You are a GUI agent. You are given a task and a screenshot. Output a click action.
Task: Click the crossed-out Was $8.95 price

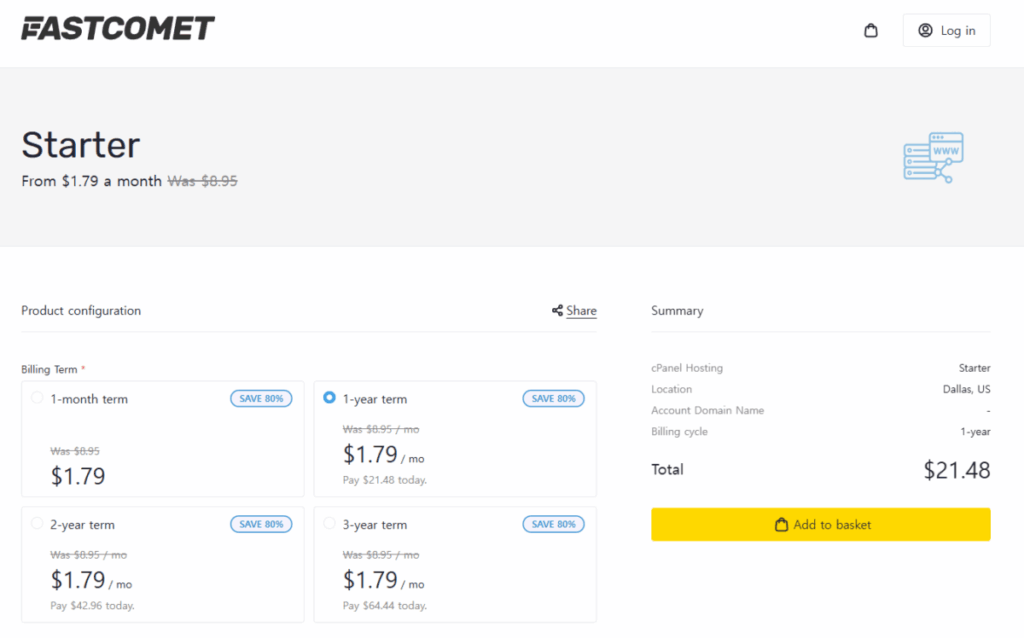click(203, 181)
